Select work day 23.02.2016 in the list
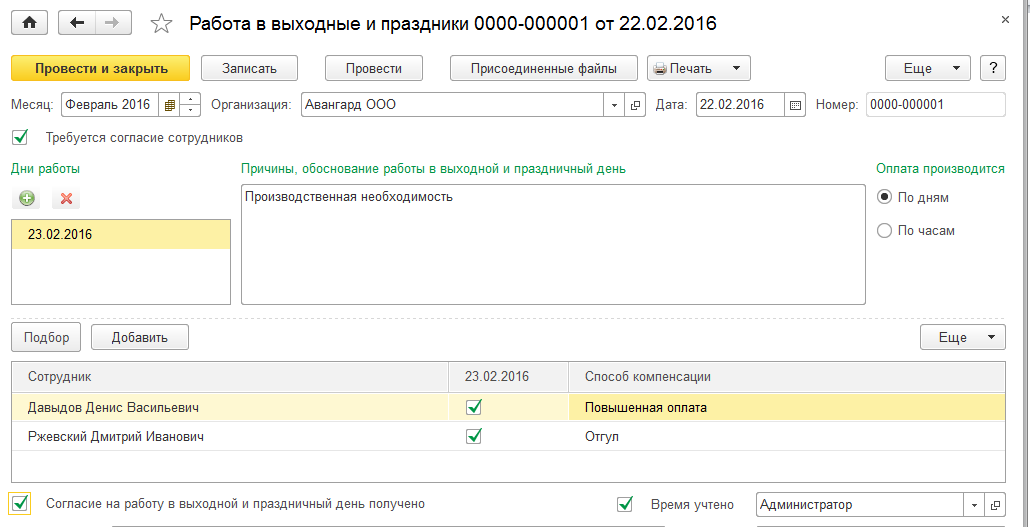 (x=121, y=235)
